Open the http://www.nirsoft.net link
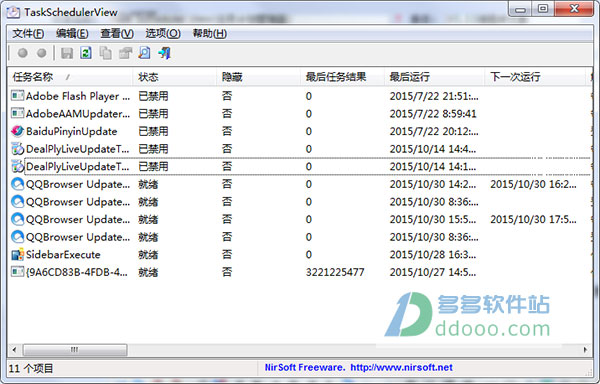The height and width of the screenshot is (384, 600). pyautogui.click(x=401, y=368)
